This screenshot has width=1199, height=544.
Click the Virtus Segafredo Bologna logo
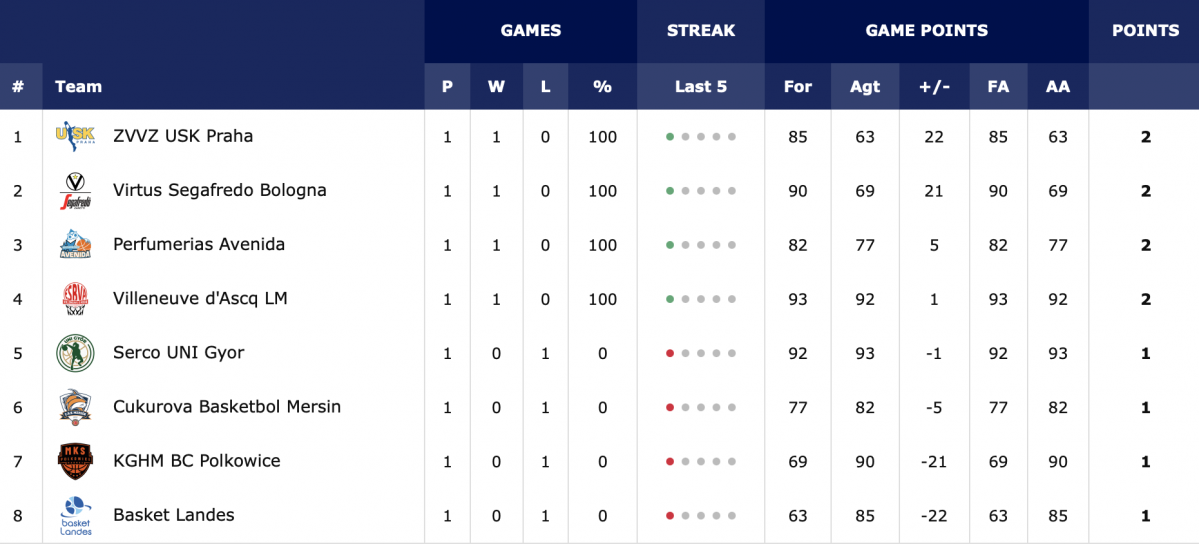tap(76, 191)
